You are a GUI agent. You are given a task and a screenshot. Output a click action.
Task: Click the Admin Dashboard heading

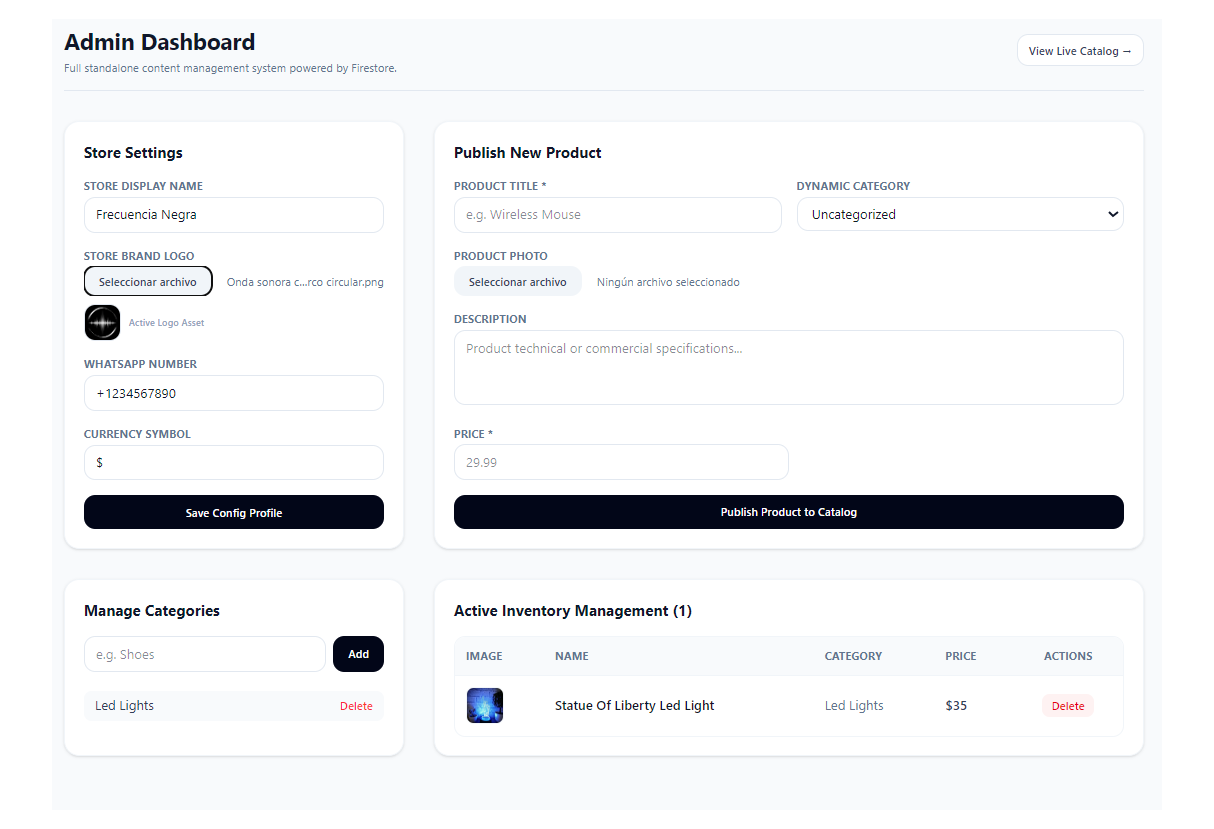pyautogui.click(x=160, y=42)
